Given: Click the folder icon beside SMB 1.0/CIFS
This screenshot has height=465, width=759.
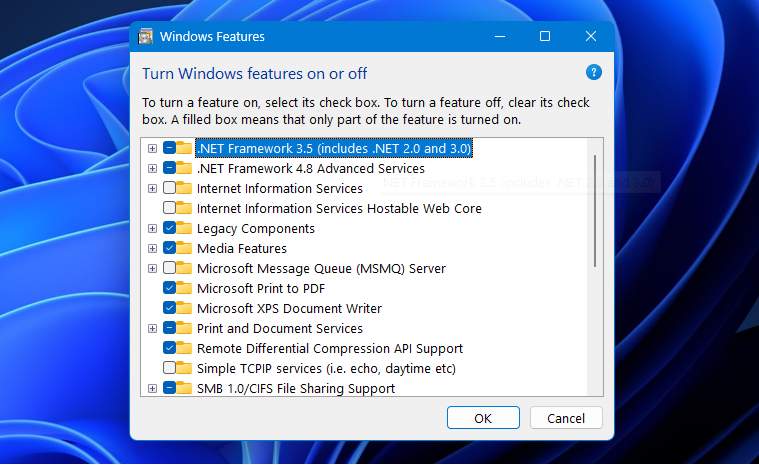Looking at the screenshot, I should [184, 388].
